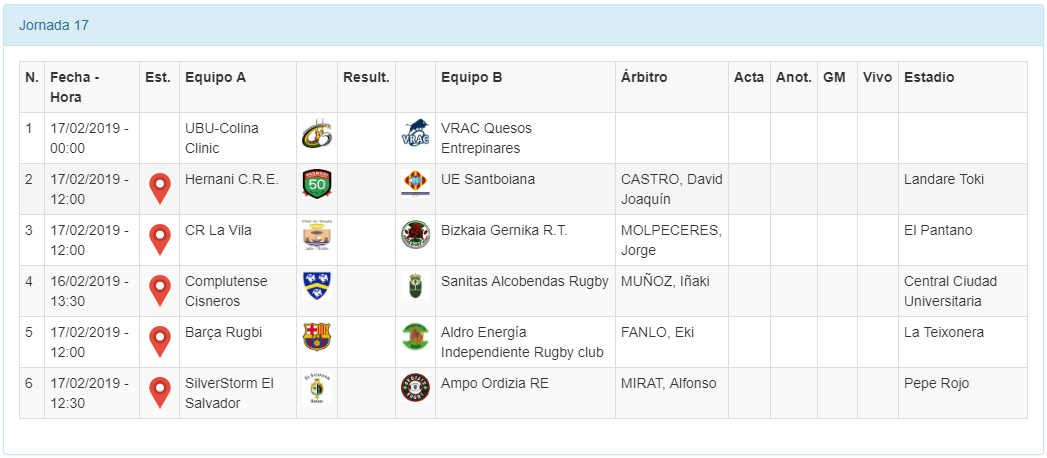Click the UE Santboiana team name
1047x458 pixels.
(x=488, y=179)
